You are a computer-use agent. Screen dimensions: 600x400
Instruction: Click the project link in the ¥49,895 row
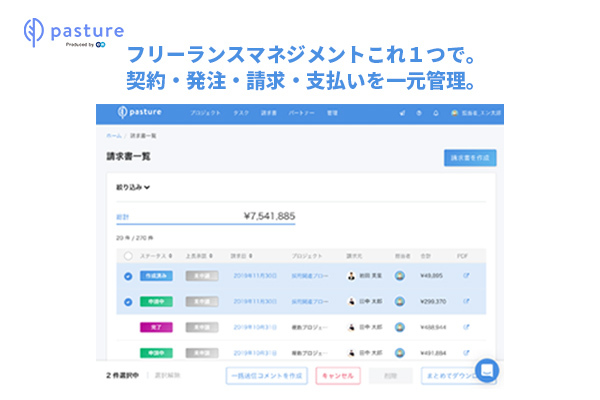pyautogui.click(x=310, y=276)
